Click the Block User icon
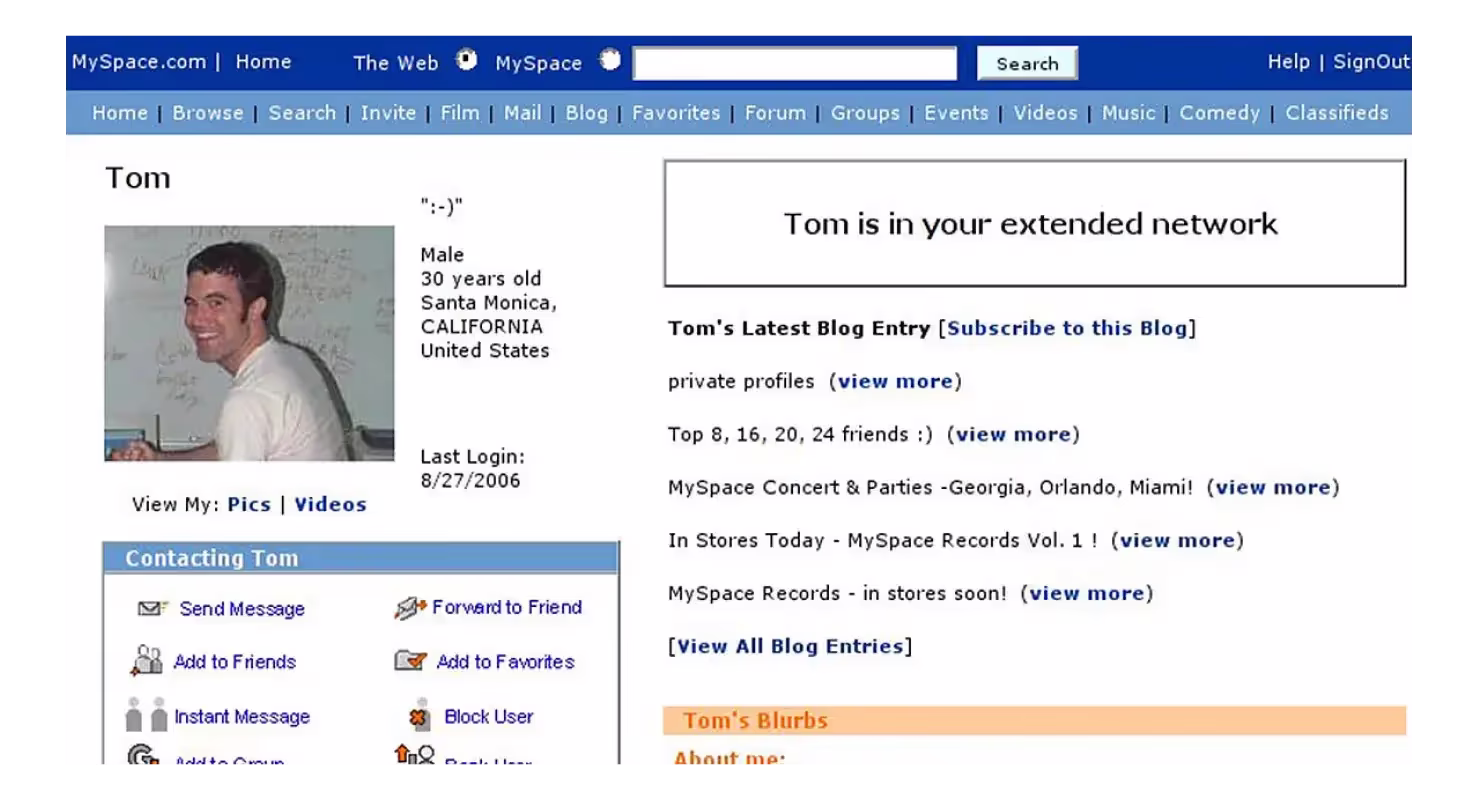 coord(419,716)
